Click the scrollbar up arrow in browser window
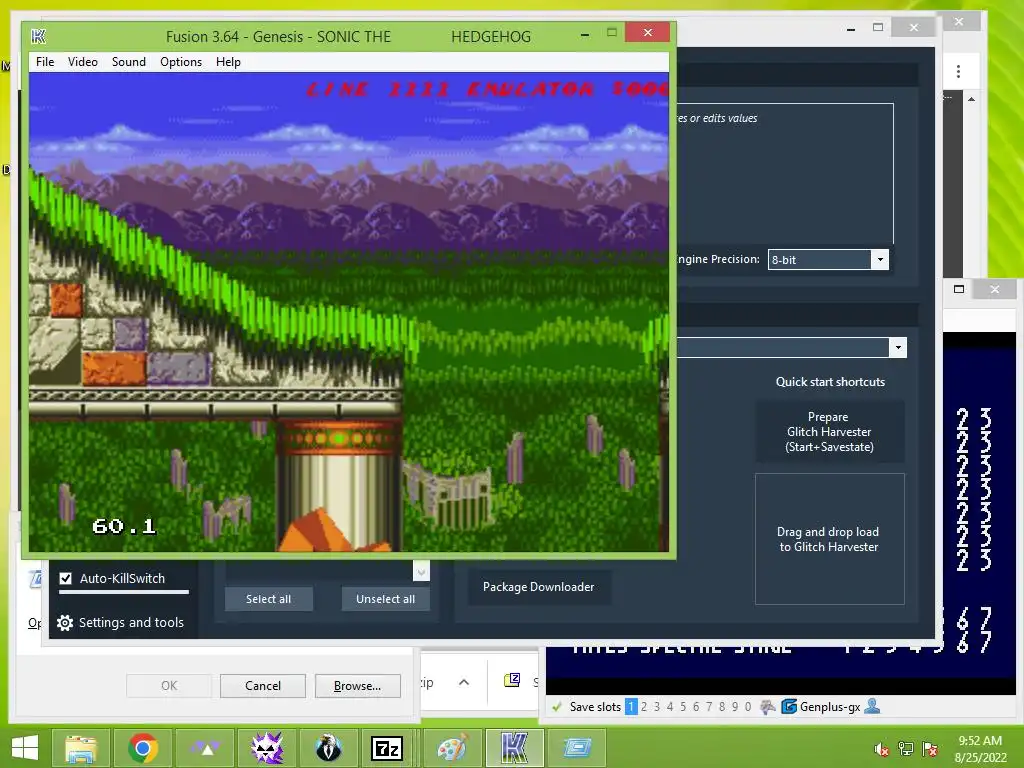The image size is (1024, 768). (x=971, y=99)
